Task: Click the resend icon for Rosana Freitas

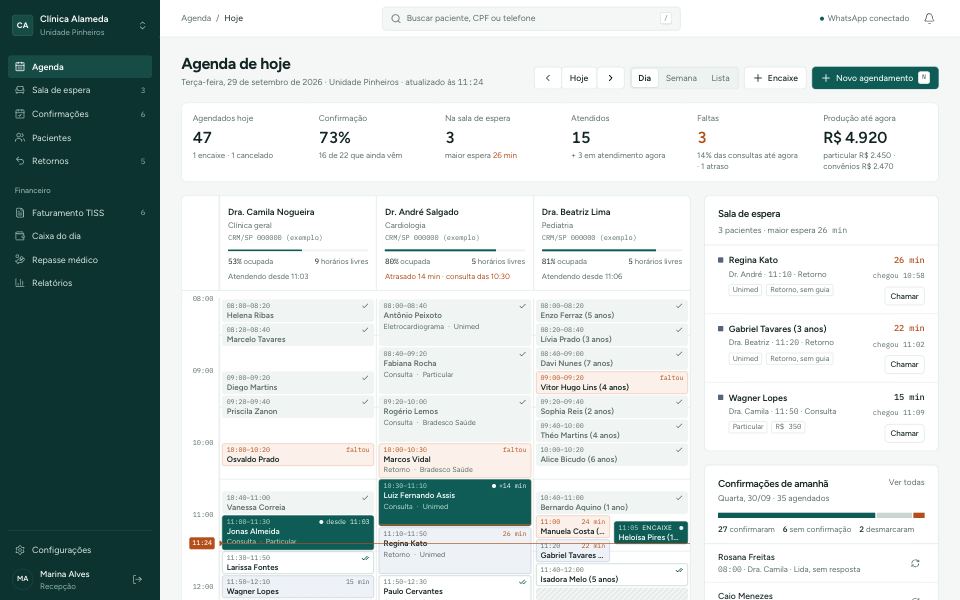Action: (915, 563)
